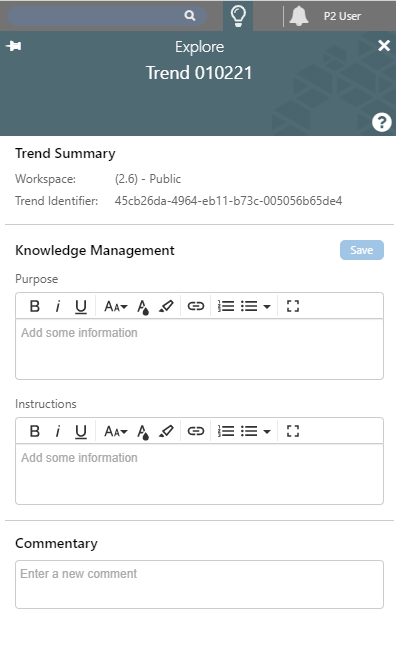Click the search magnifier icon
The height and width of the screenshot is (658, 396).
click(190, 16)
